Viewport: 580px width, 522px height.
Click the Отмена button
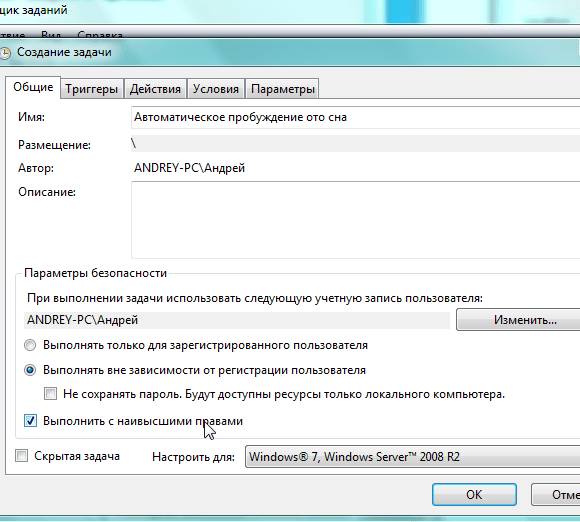pos(556,494)
